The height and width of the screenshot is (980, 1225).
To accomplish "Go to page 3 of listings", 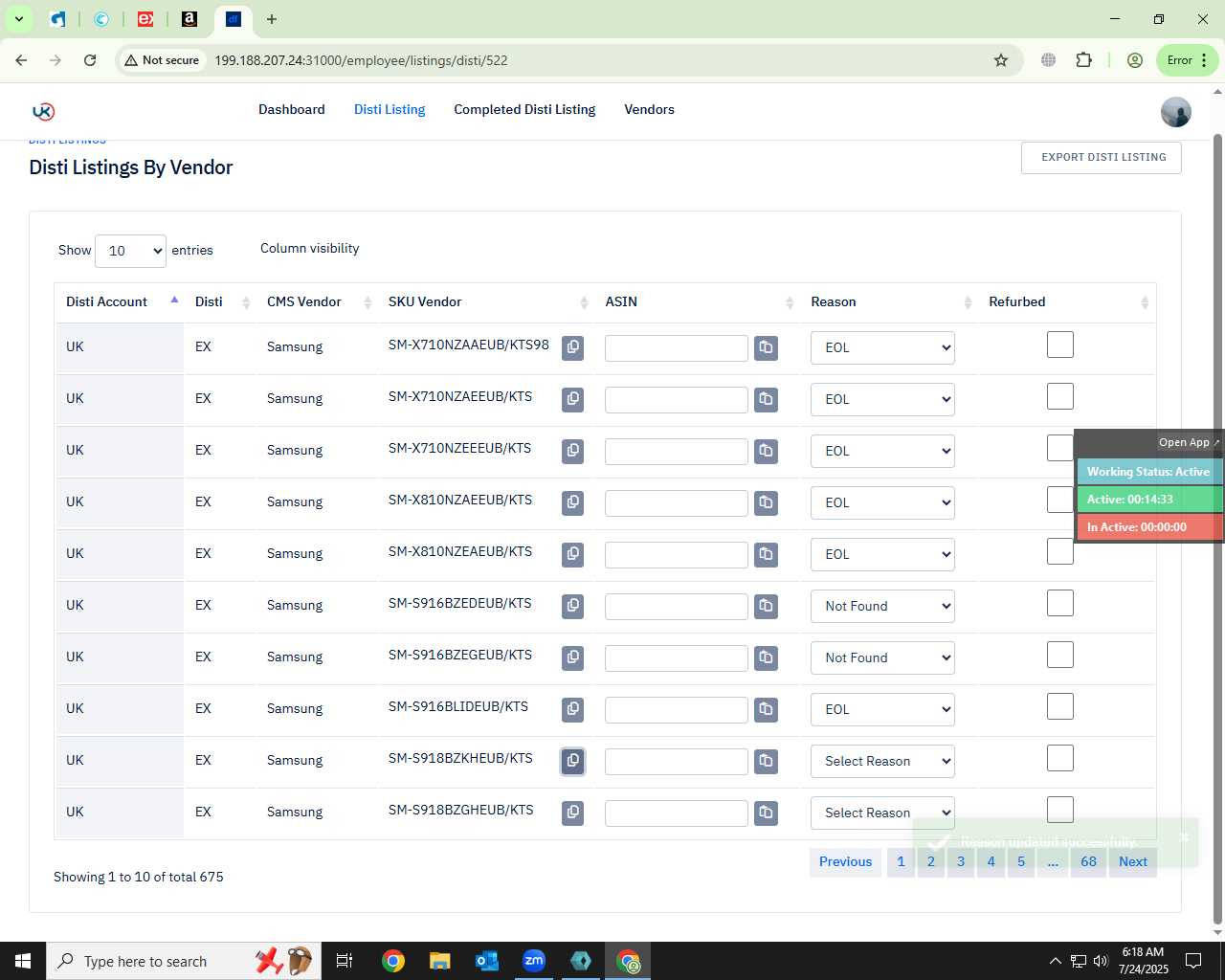I will point(961,861).
